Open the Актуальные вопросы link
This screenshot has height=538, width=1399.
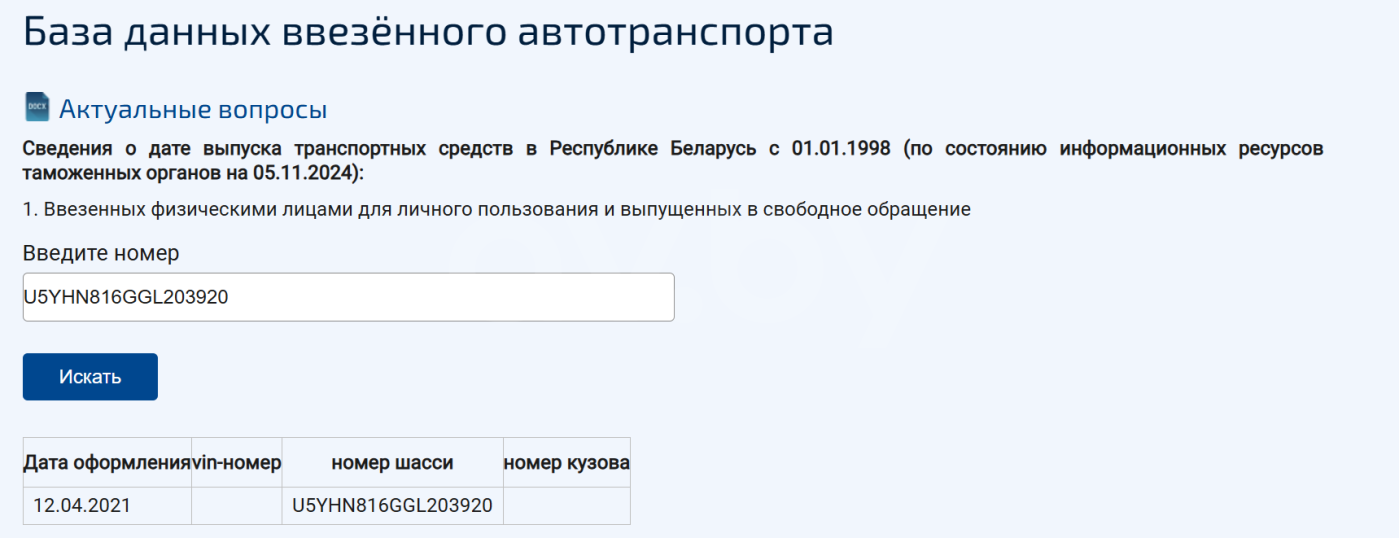193,110
